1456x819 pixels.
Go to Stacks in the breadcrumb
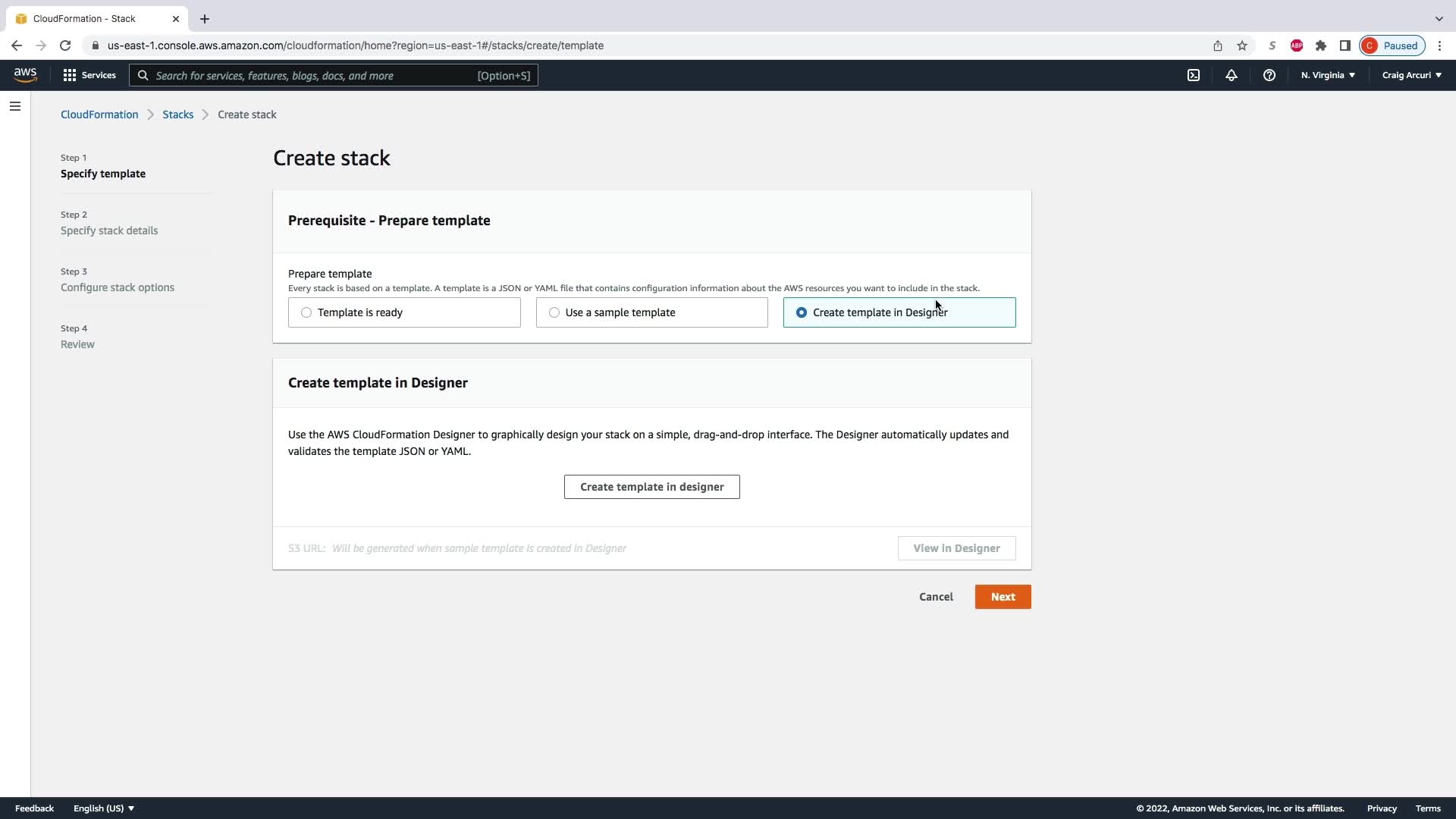[177, 115]
